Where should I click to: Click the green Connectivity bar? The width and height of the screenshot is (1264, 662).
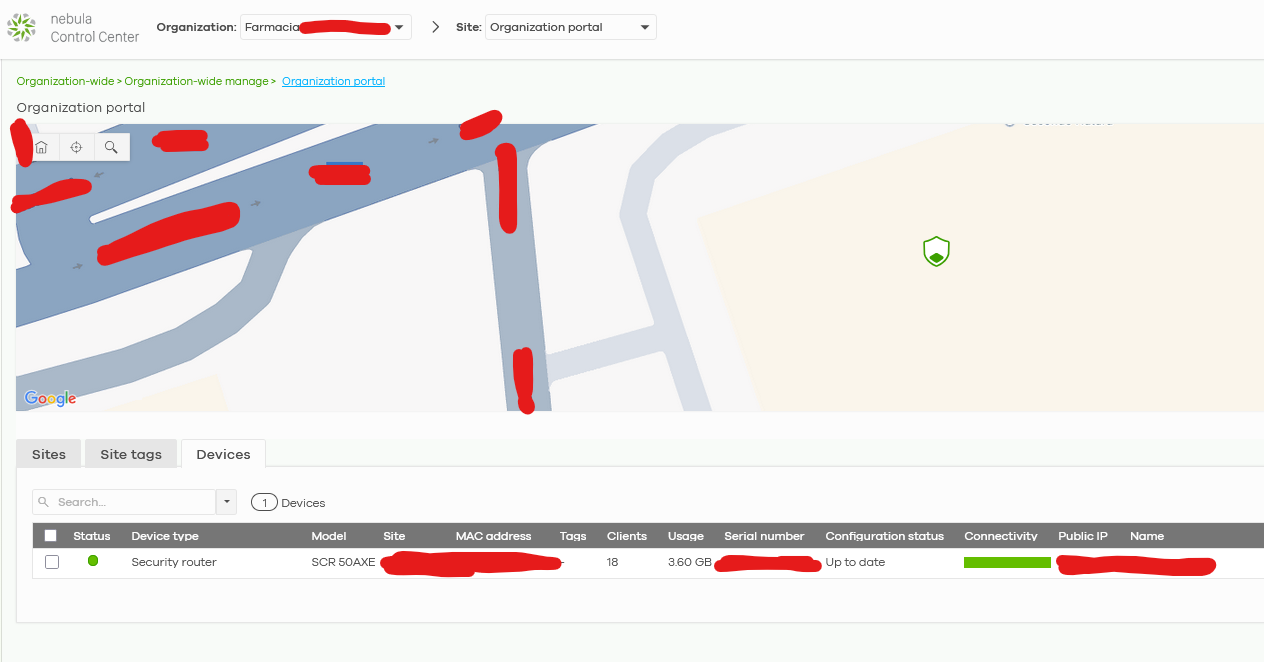click(1007, 562)
